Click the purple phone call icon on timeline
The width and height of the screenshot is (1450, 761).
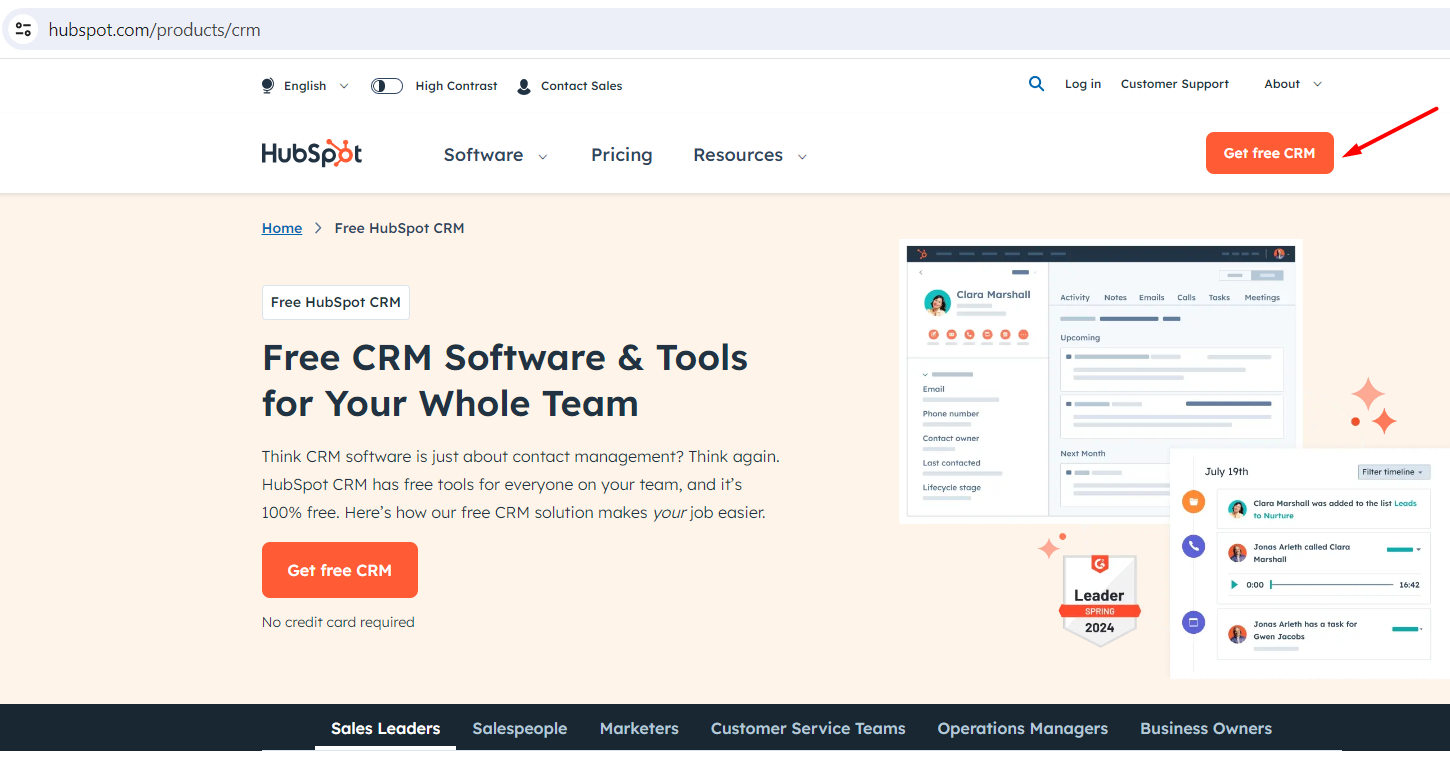pos(1193,546)
